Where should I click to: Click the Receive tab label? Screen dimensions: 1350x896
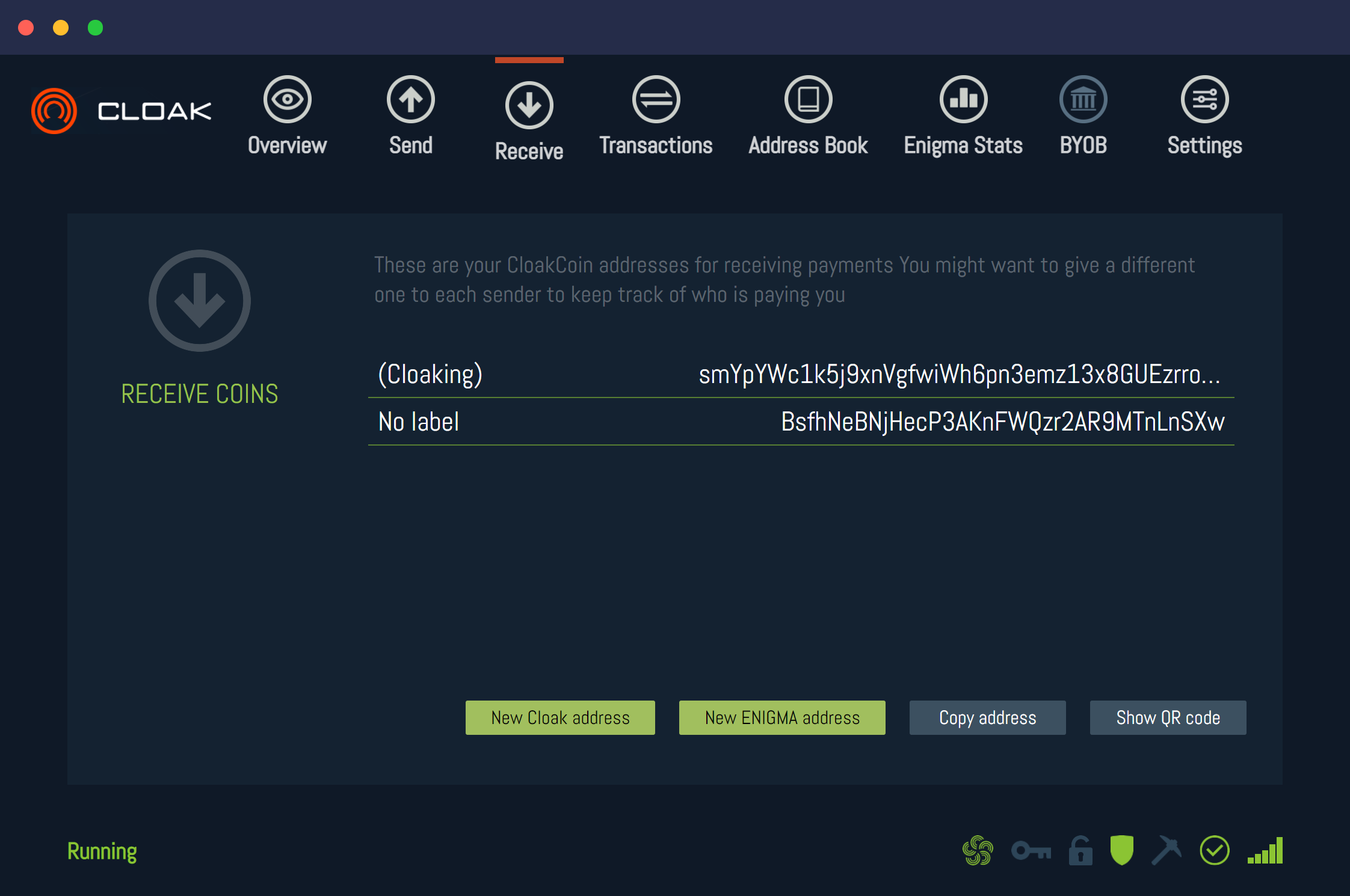click(529, 152)
